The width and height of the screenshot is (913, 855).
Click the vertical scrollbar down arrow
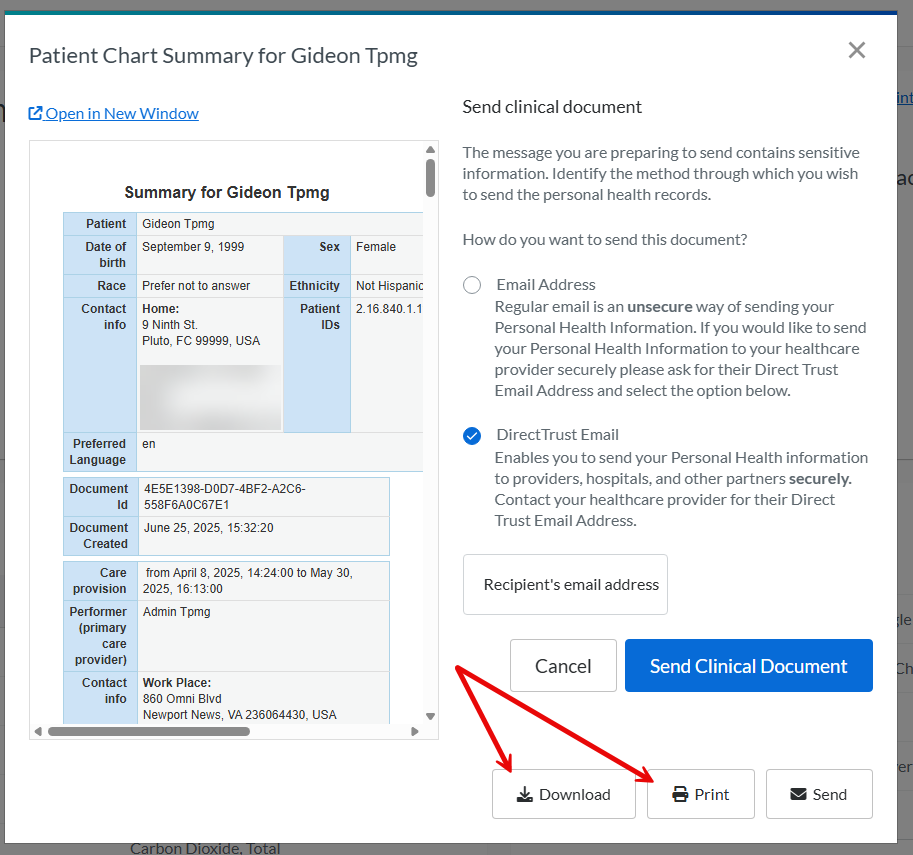click(x=430, y=716)
